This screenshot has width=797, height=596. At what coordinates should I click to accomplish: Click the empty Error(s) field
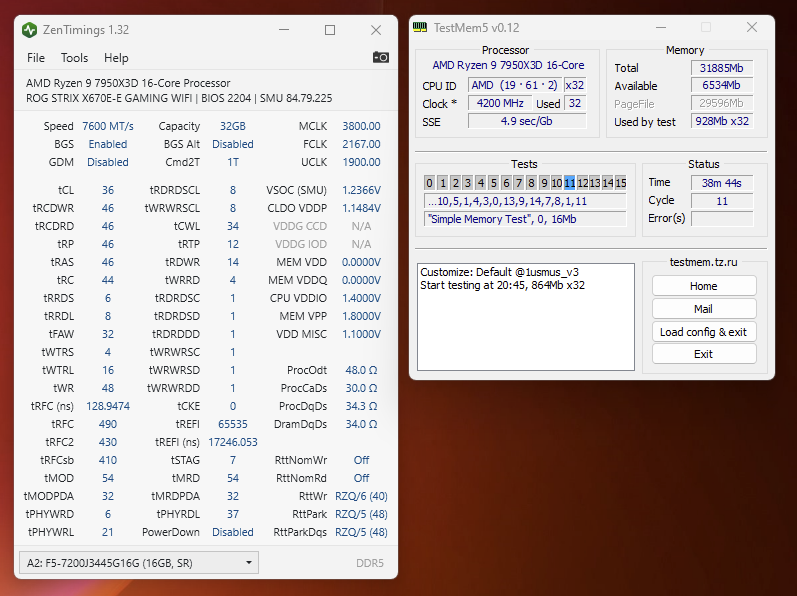[722, 218]
